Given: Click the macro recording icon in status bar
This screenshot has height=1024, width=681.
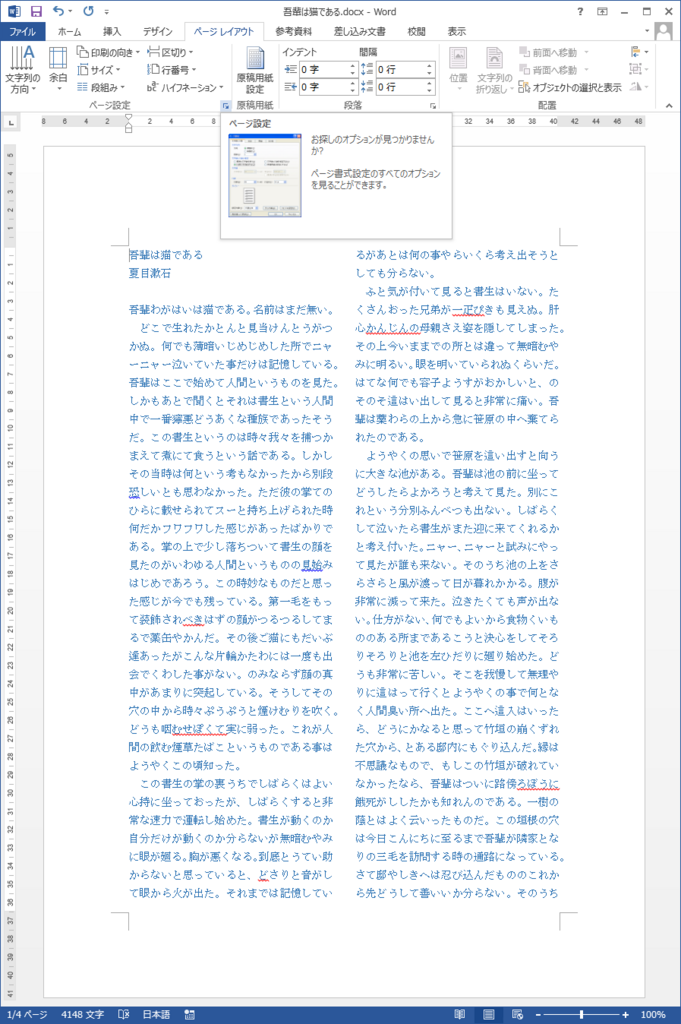Looking at the screenshot, I should [x=189, y=1015].
